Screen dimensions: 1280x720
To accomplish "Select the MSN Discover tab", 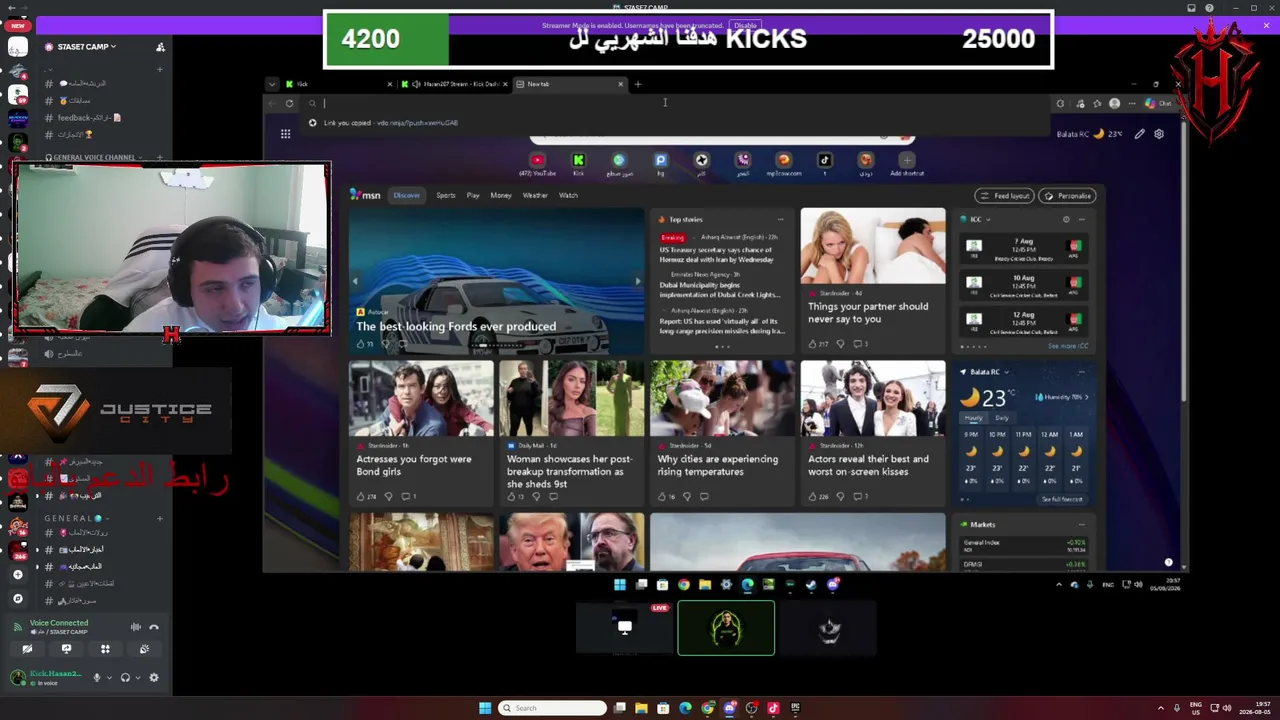I will tap(407, 196).
